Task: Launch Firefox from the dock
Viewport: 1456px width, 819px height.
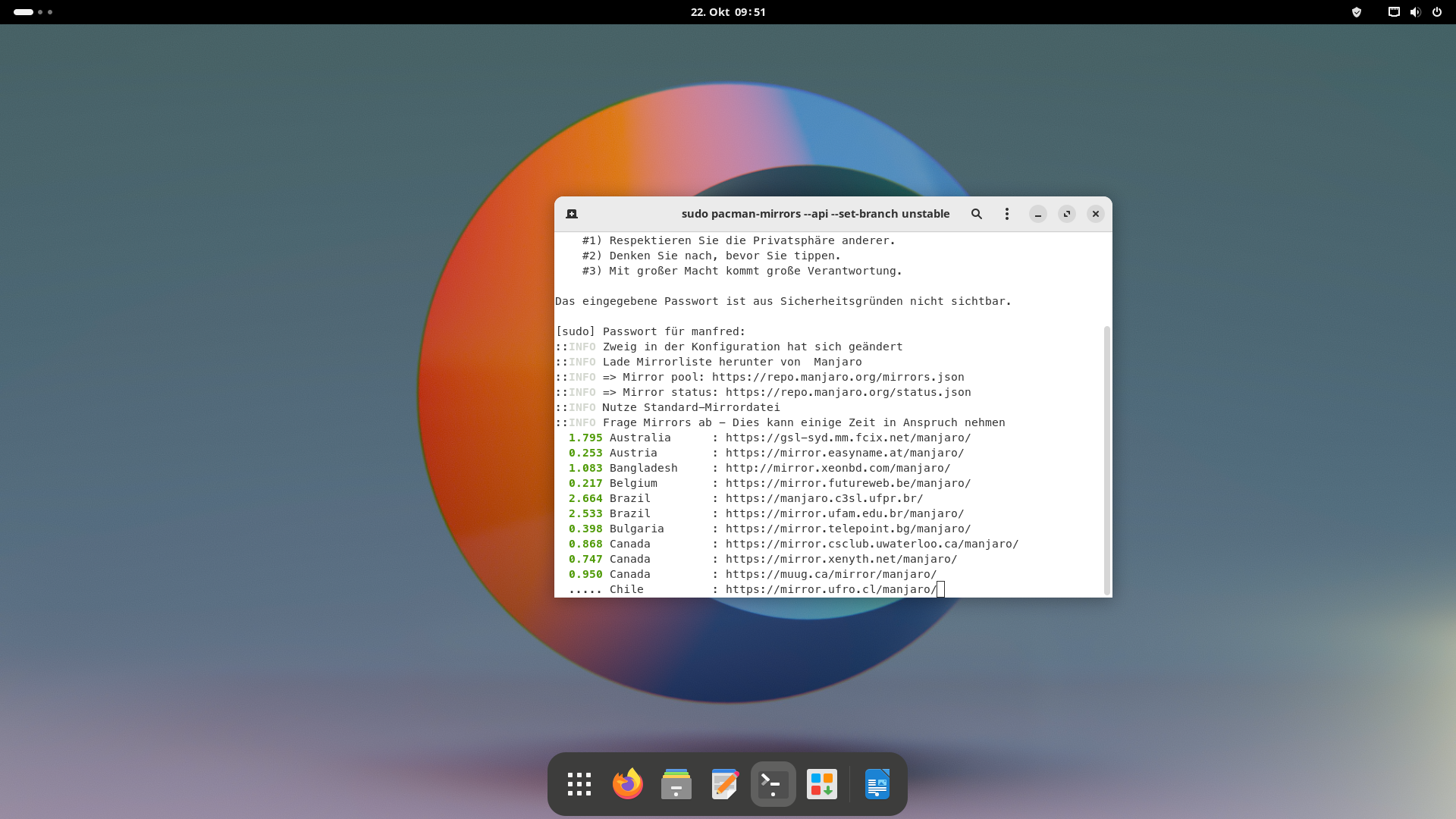Action: point(627,784)
